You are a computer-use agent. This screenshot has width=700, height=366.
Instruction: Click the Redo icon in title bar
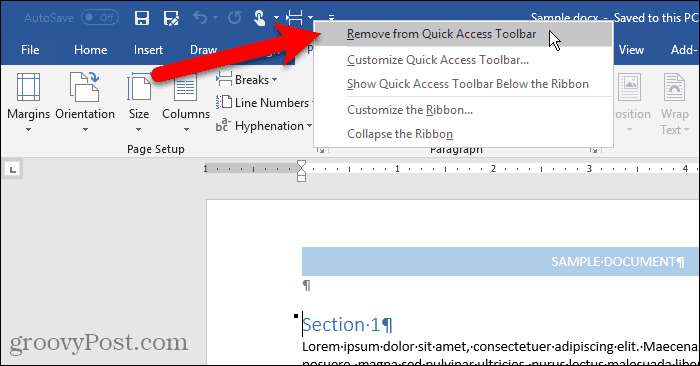point(234,18)
